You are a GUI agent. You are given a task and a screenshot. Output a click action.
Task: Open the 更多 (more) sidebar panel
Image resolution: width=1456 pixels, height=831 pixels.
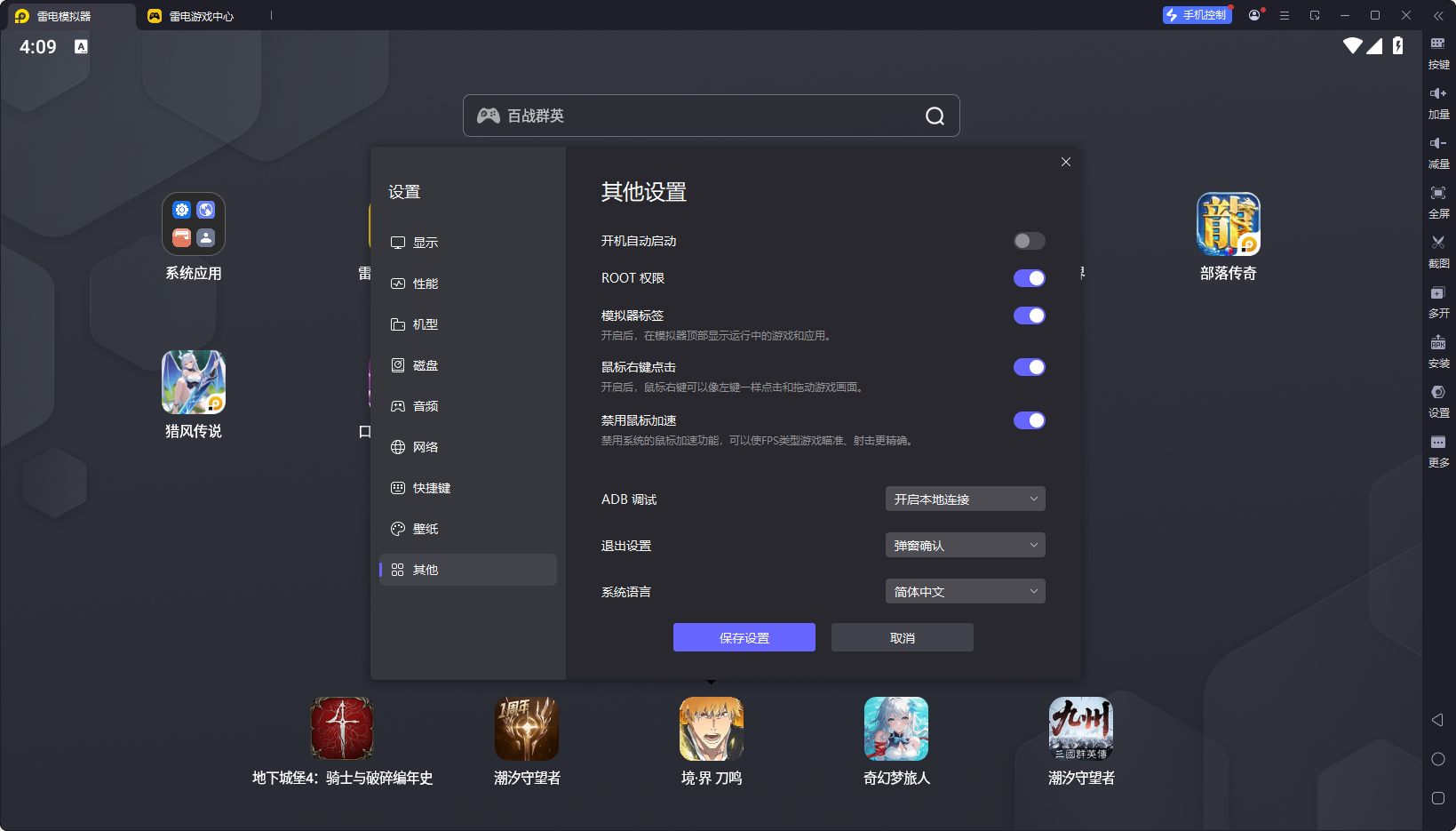click(x=1439, y=451)
